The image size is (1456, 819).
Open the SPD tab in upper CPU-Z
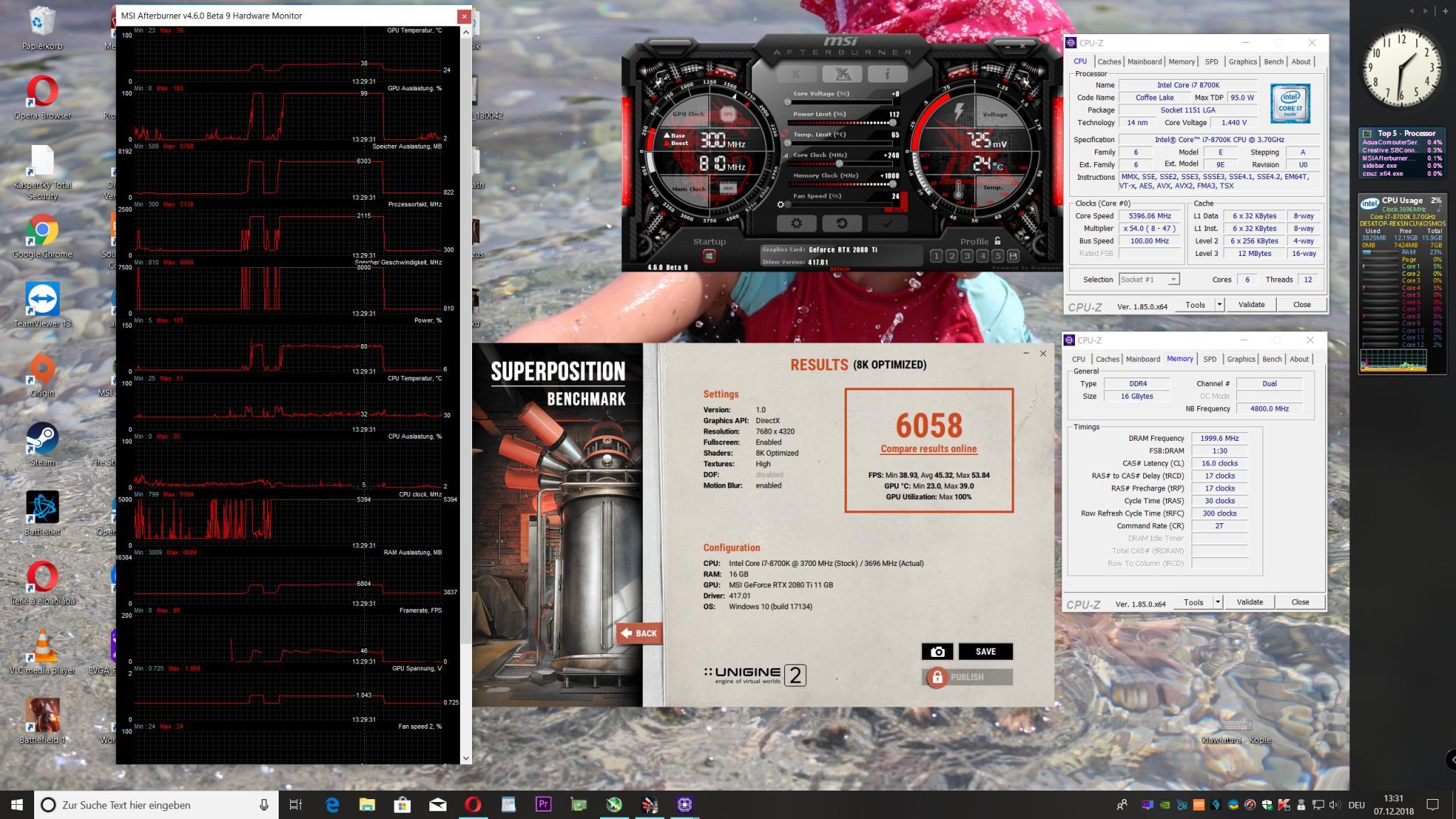[x=1211, y=62]
